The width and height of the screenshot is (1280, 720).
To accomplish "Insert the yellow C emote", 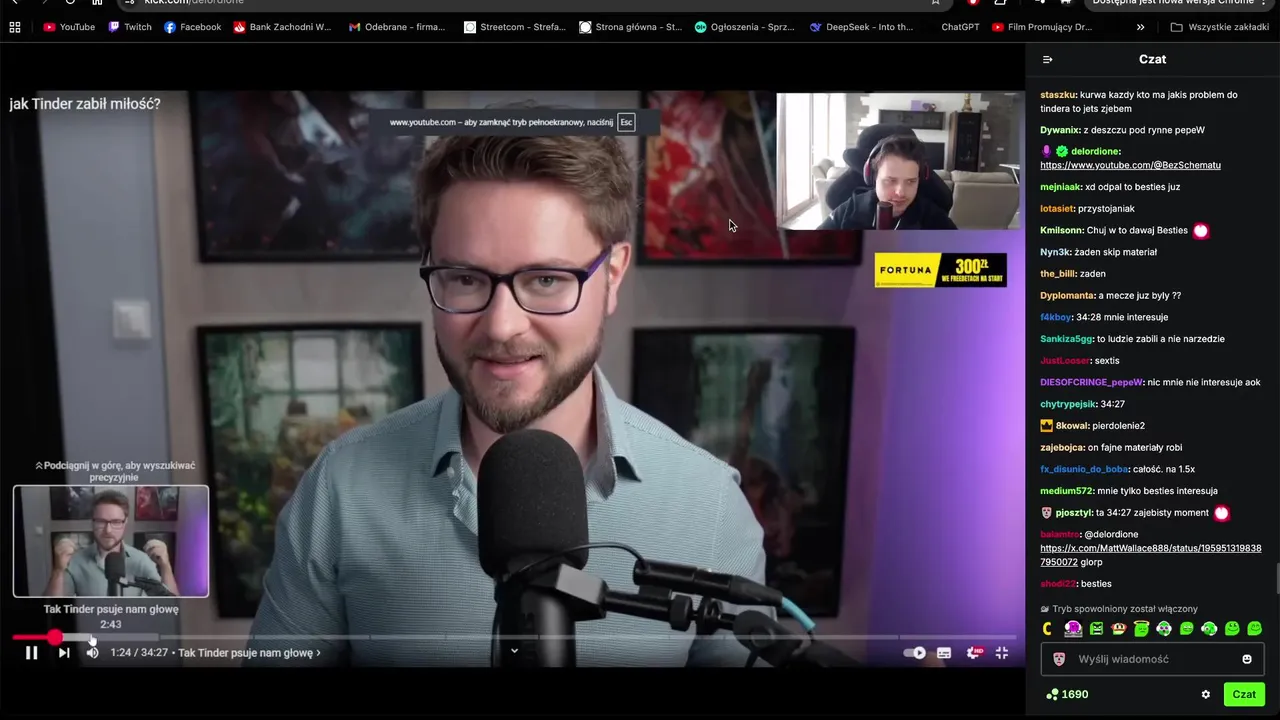I will 1047,629.
